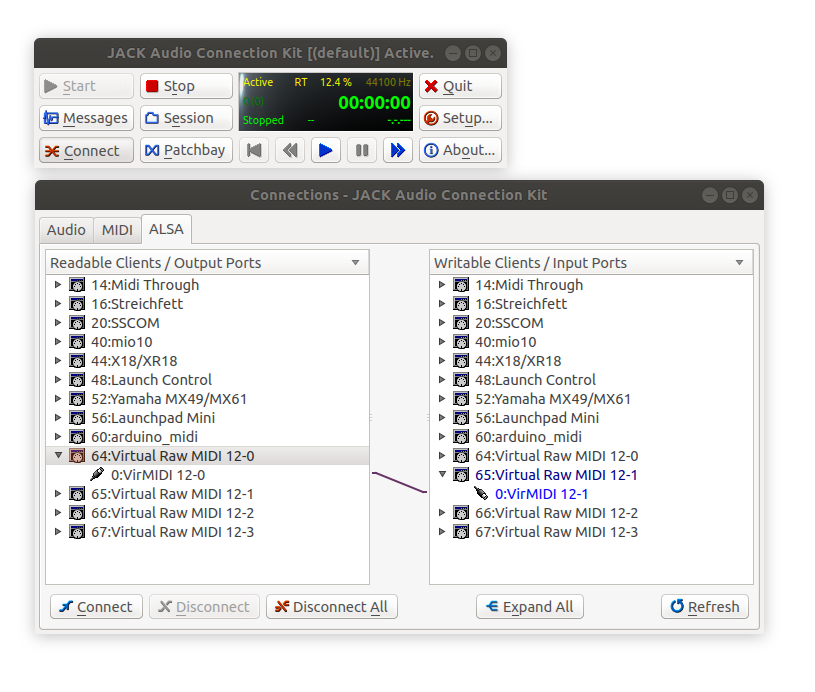Screen dimensions: 815x692
Task: Click the JACK status time display
Action: [x=374, y=103]
